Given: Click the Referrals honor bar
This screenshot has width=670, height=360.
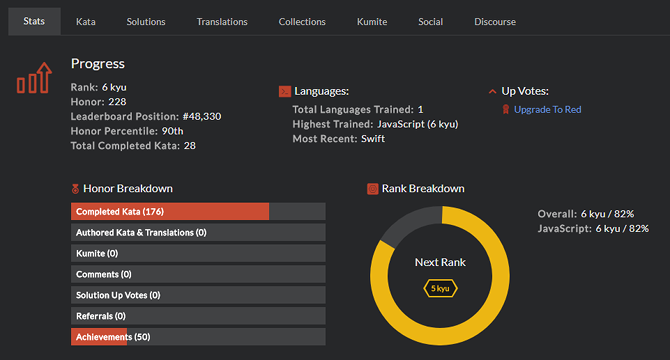Looking at the screenshot, I should [198, 316].
